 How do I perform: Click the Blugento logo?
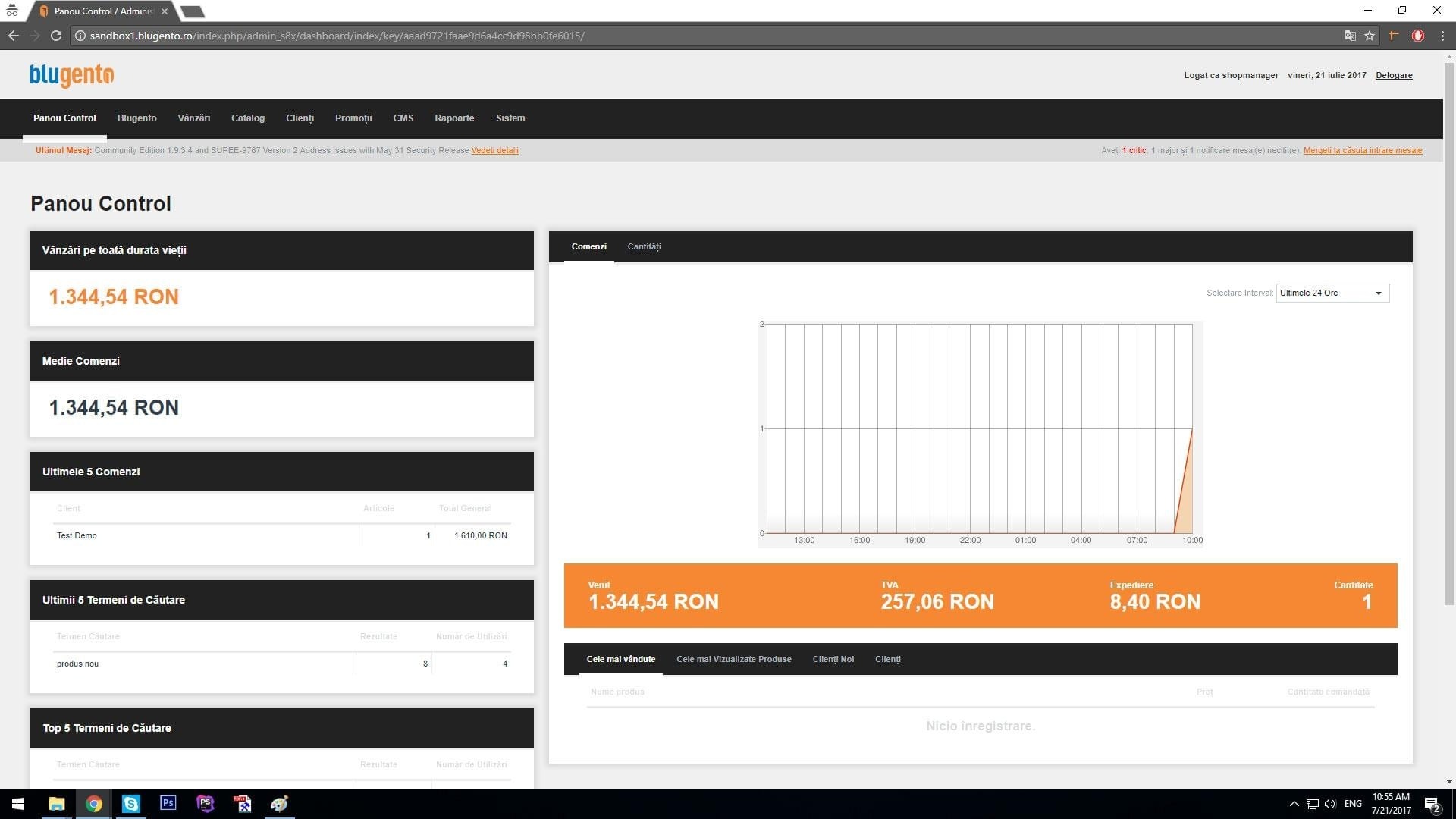point(72,75)
